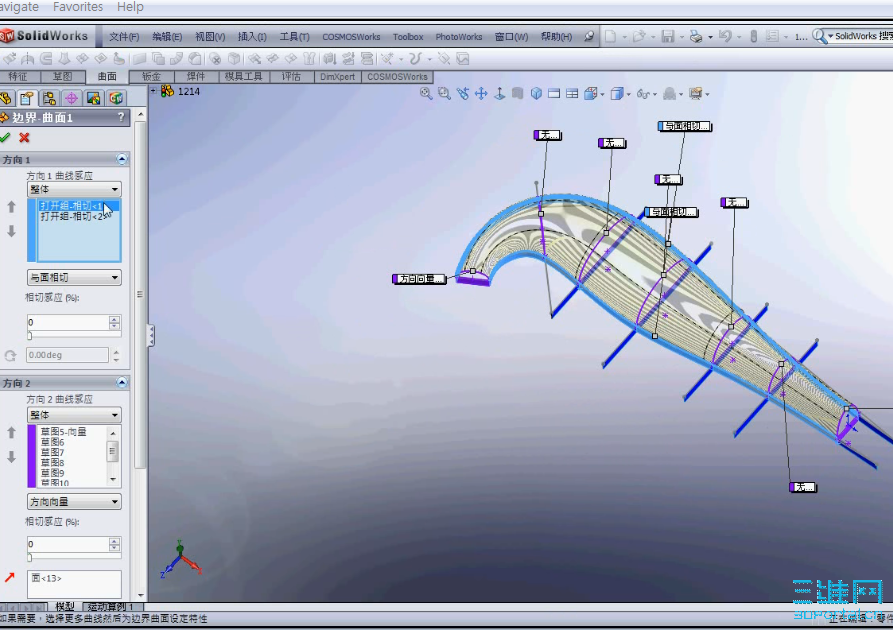Switch to the DimXpert command tab
Viewport: 893px width, 630px height.
[337, 76]
